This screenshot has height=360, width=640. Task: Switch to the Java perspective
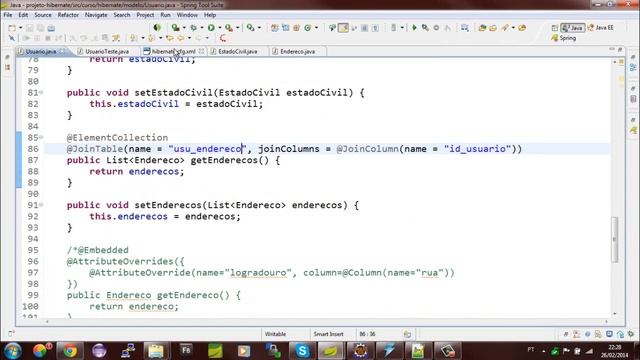coord(572,28)
